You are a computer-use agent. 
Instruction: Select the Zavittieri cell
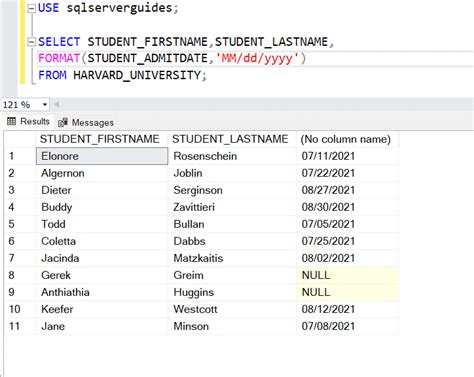click(232, 207)
